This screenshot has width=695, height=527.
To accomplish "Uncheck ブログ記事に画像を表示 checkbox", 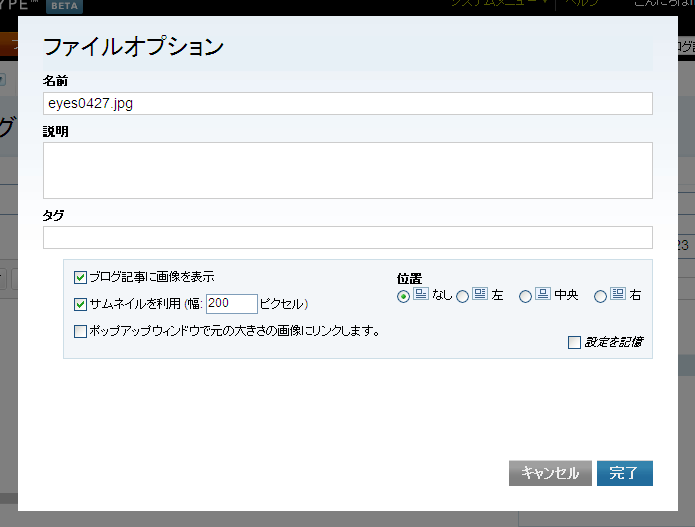I will [81, 277].
